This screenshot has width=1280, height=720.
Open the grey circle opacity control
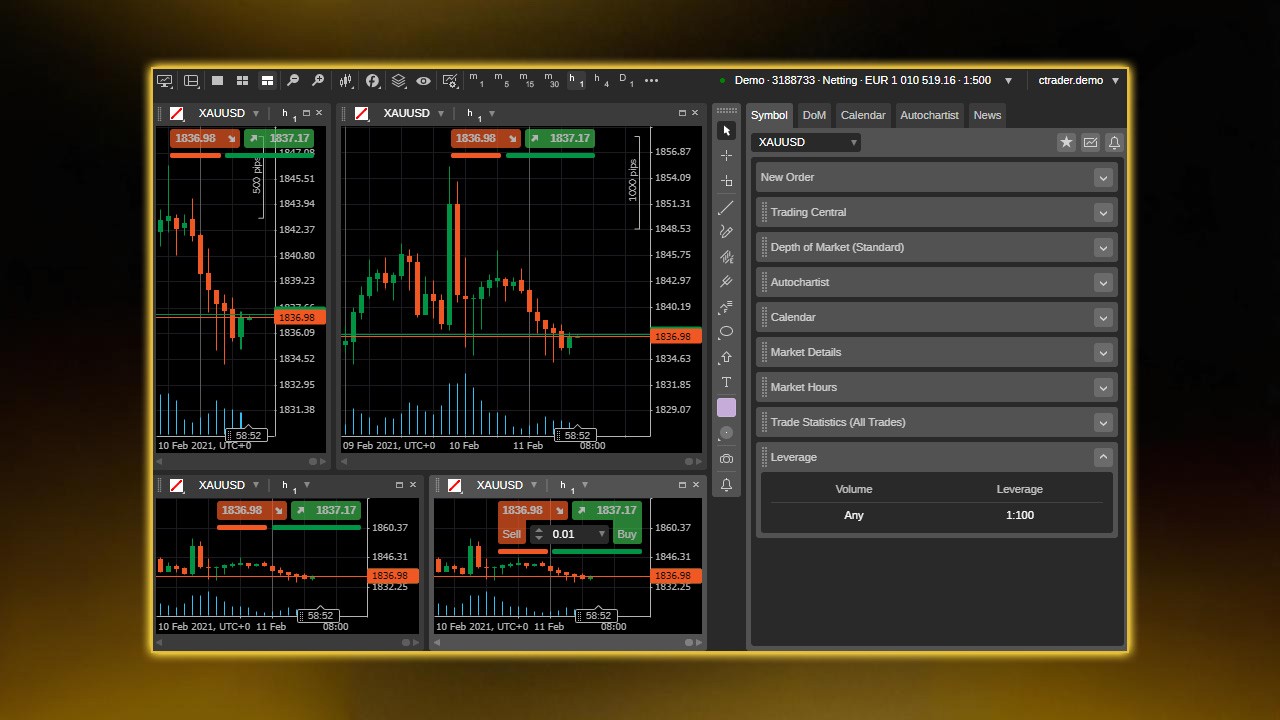pos(727,433)
